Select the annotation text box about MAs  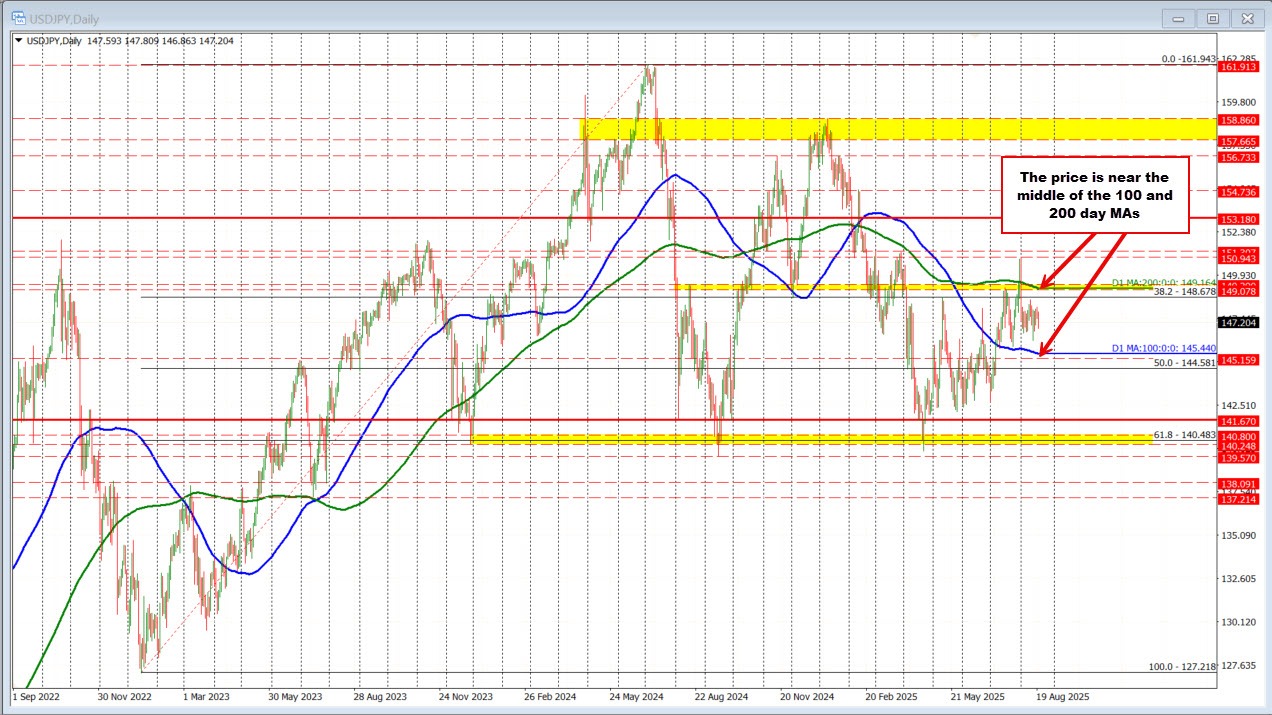pyautogui.click(x=1095, y=194)
